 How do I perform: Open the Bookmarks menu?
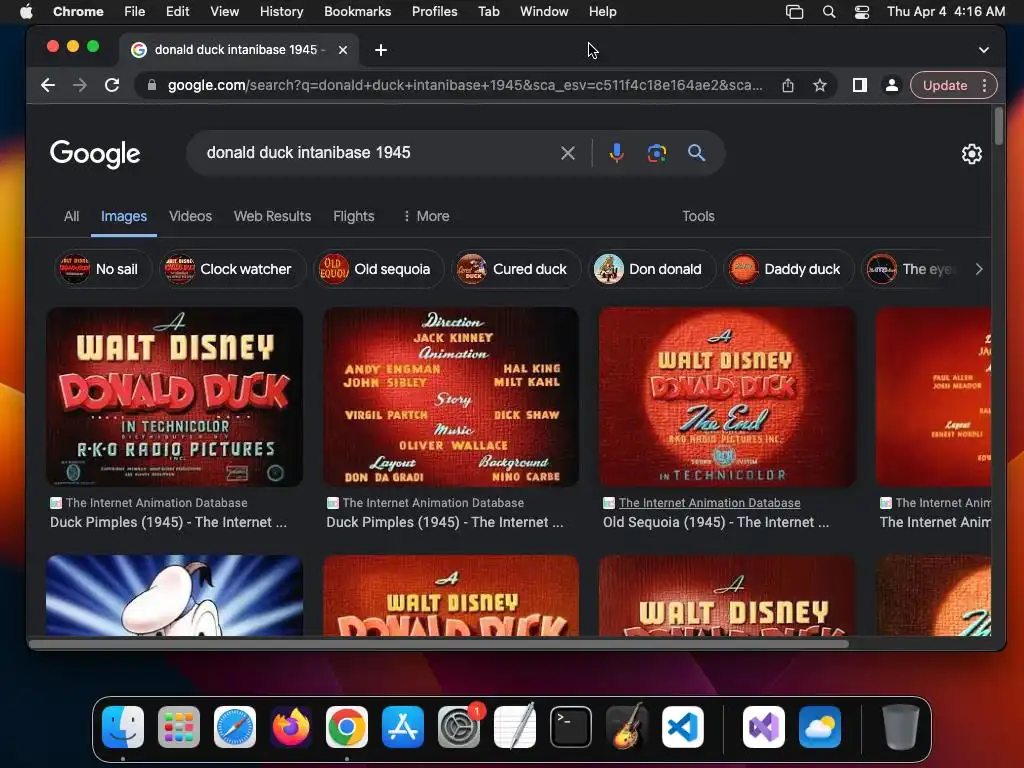click(357, 12)
